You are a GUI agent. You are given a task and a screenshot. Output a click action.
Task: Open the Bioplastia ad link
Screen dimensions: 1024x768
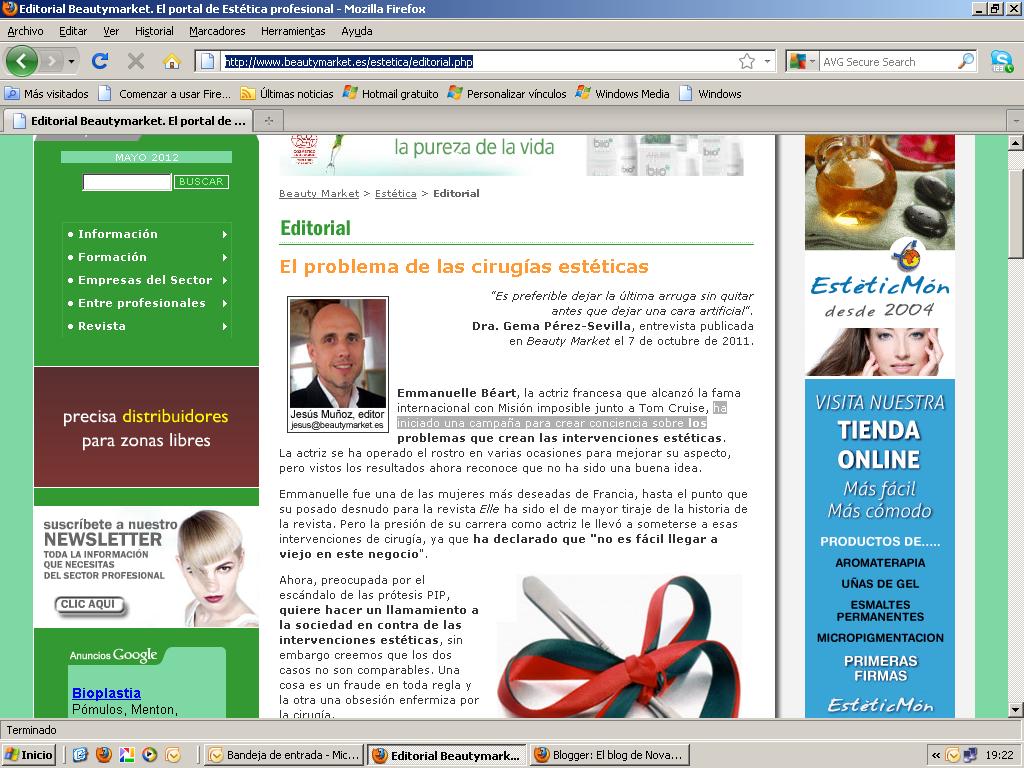106,693
